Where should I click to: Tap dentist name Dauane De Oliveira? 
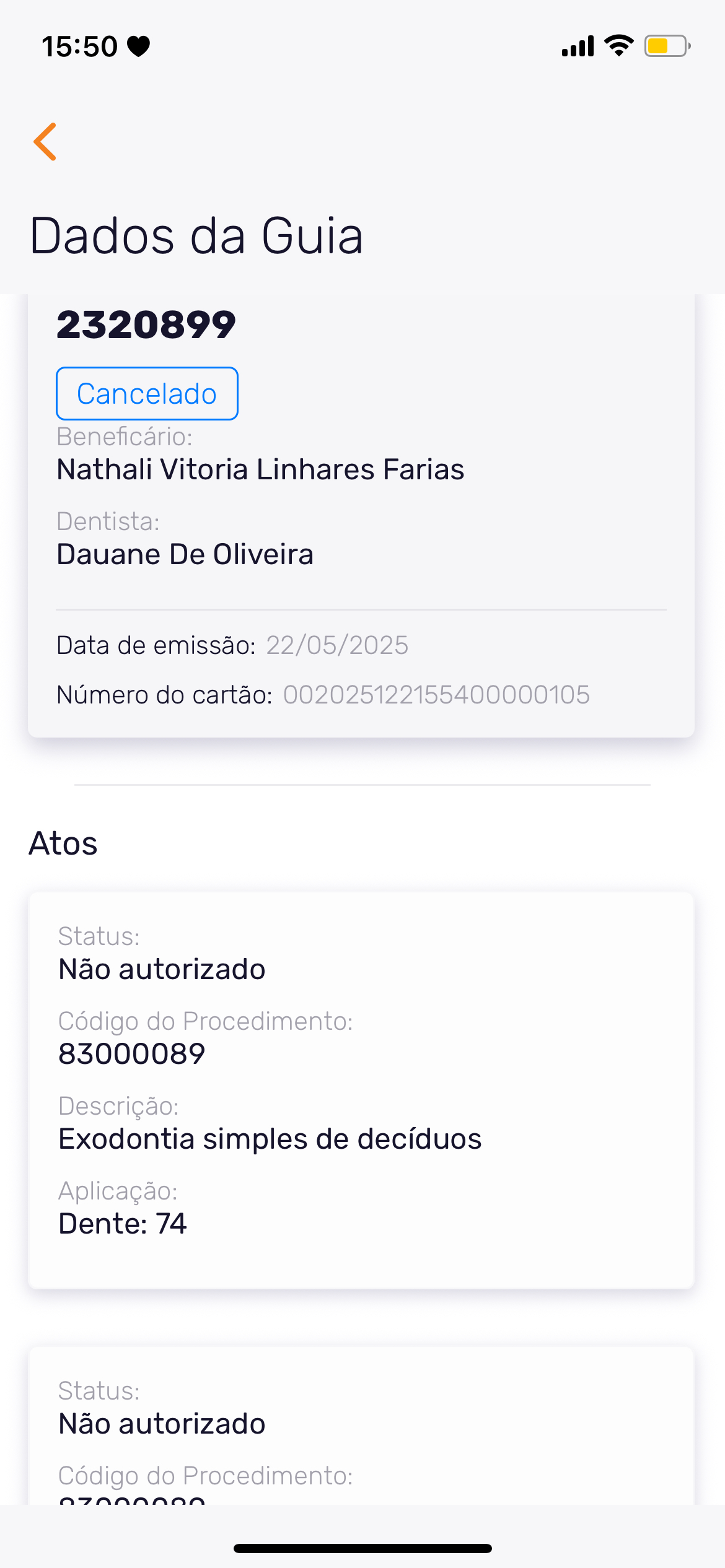pos(185,554)
